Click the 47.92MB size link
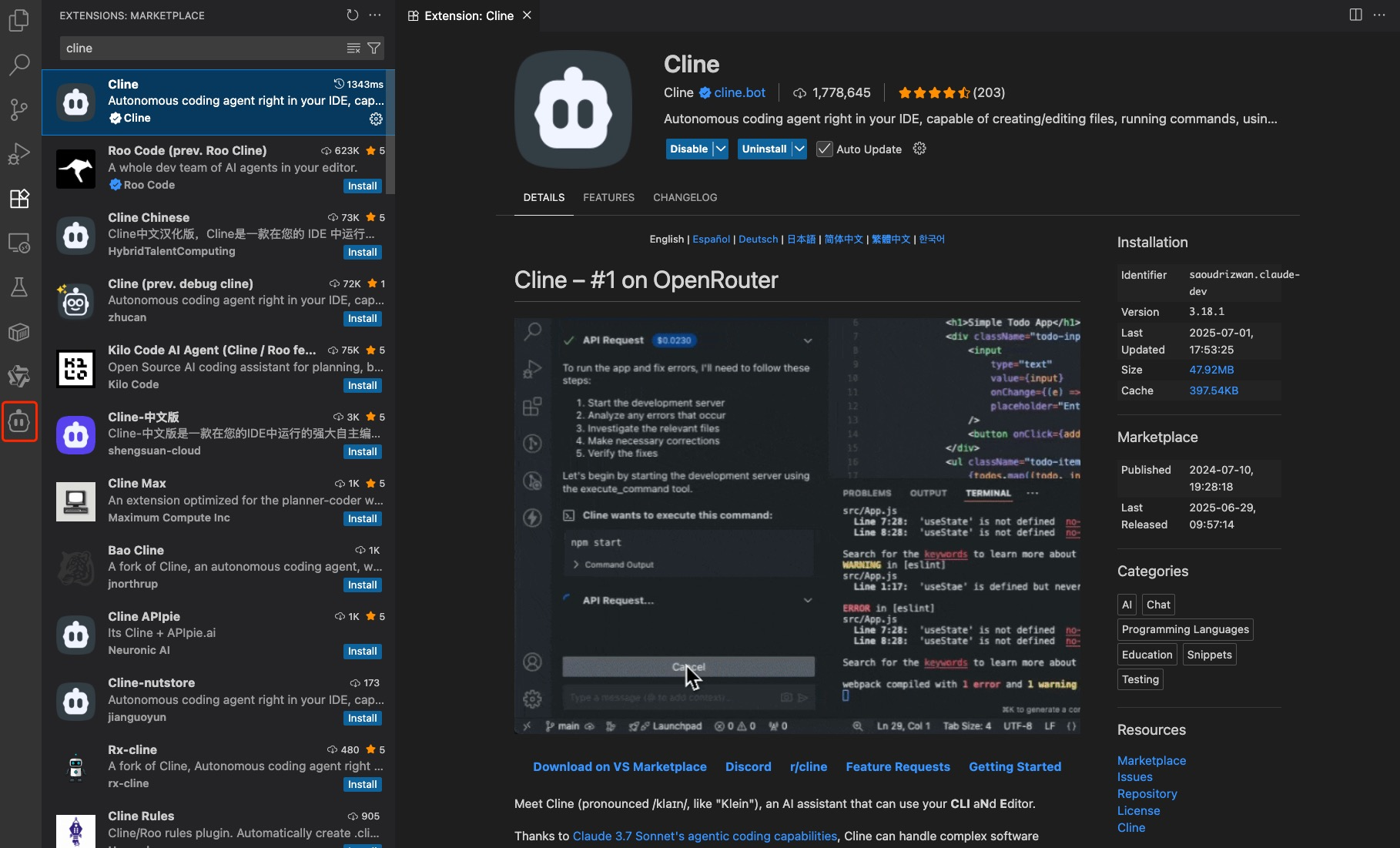The width and height of the screenshot is (1400, 848). click(1211, 370)
